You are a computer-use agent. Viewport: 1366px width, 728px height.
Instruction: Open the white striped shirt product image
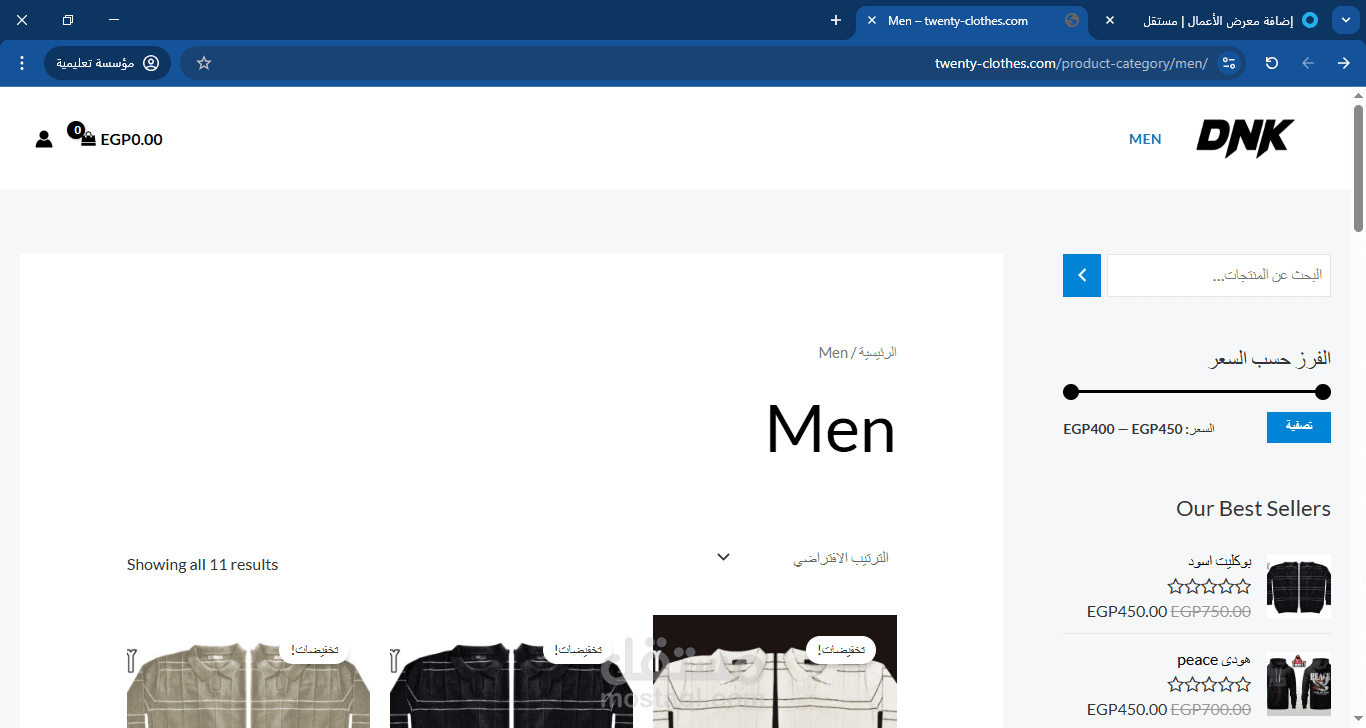coord(775,671)
